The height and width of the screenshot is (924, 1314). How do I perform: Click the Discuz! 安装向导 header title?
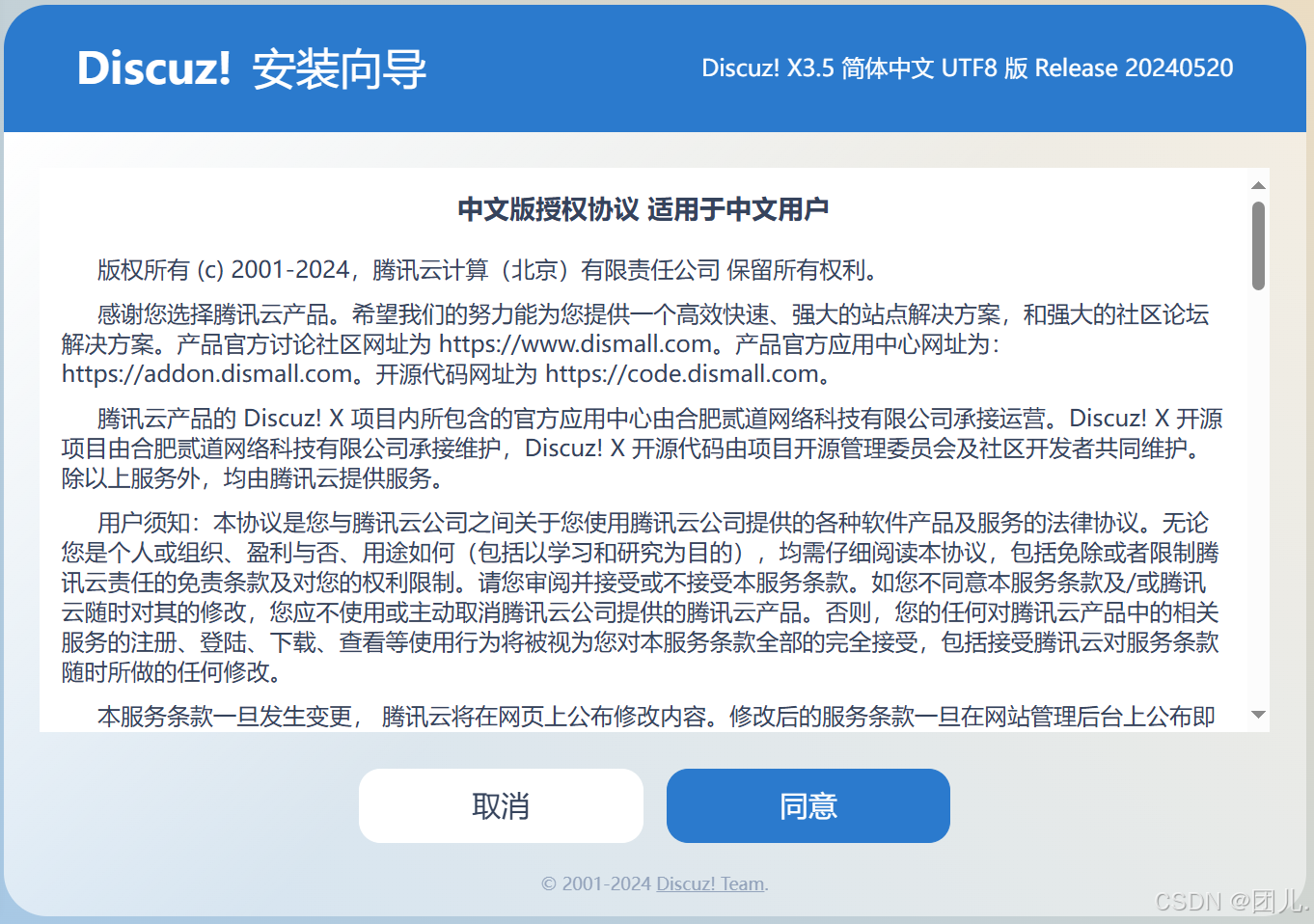[x=252, y=68]
